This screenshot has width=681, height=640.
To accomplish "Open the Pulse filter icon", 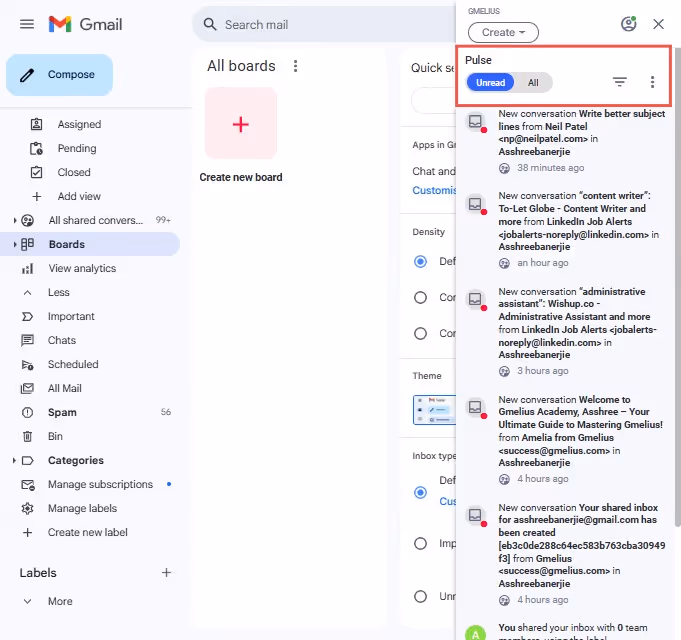I will [x=619, y=82].
